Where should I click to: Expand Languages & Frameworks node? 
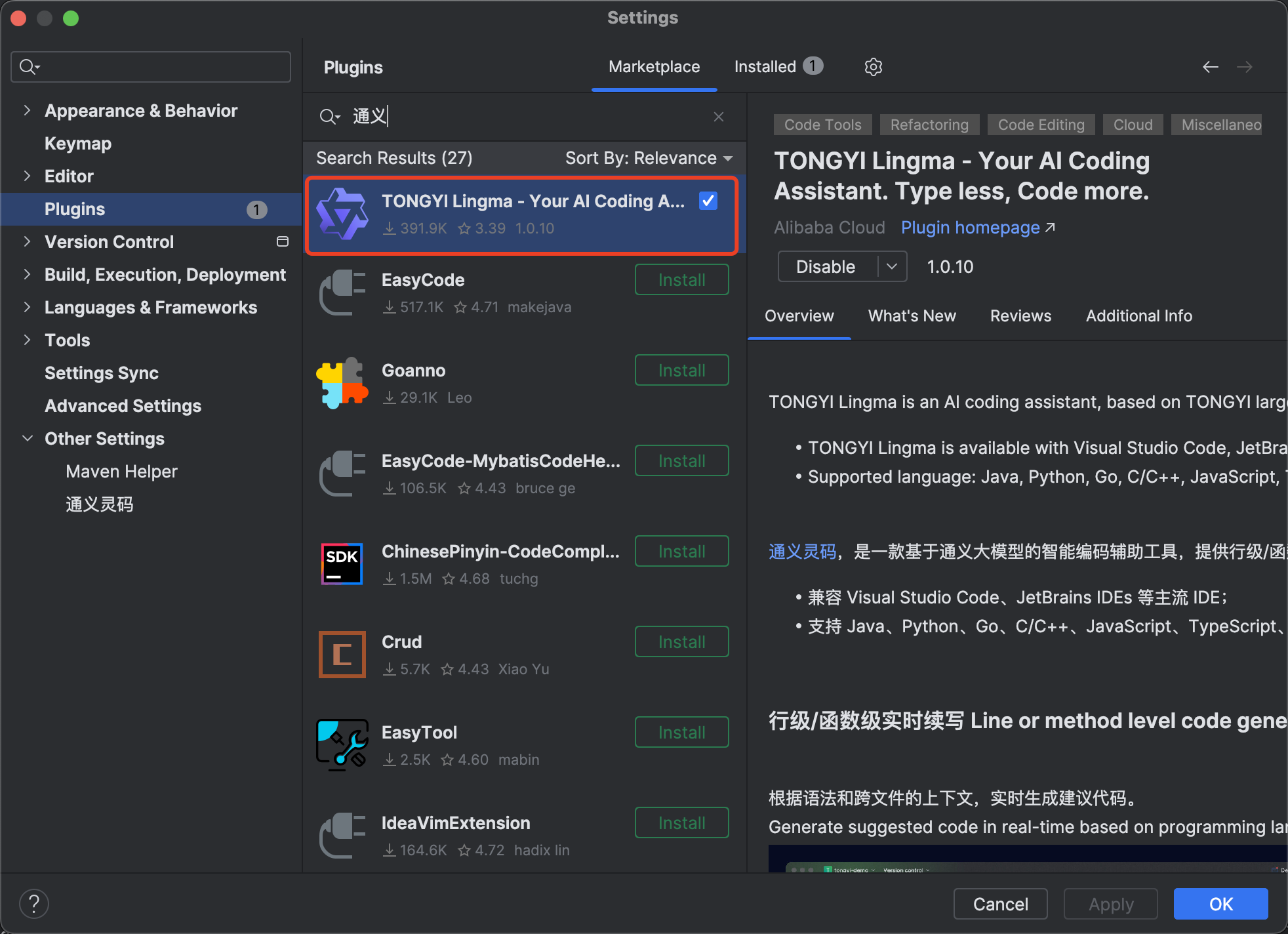[x=27, y=307]
